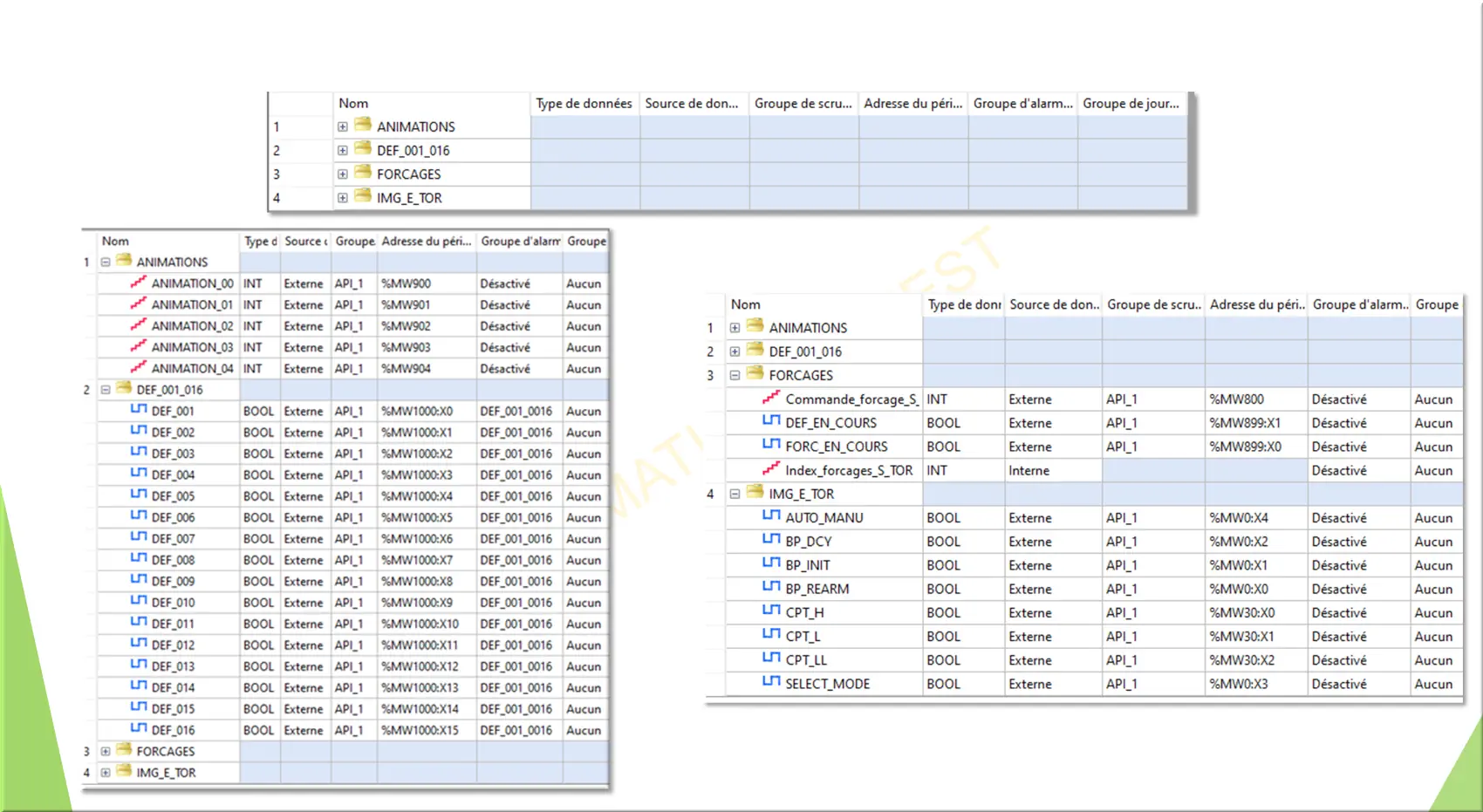Click the DEF_001 boolean tag icon
This screenshot has height=812, width=1483.
[138, 410]
